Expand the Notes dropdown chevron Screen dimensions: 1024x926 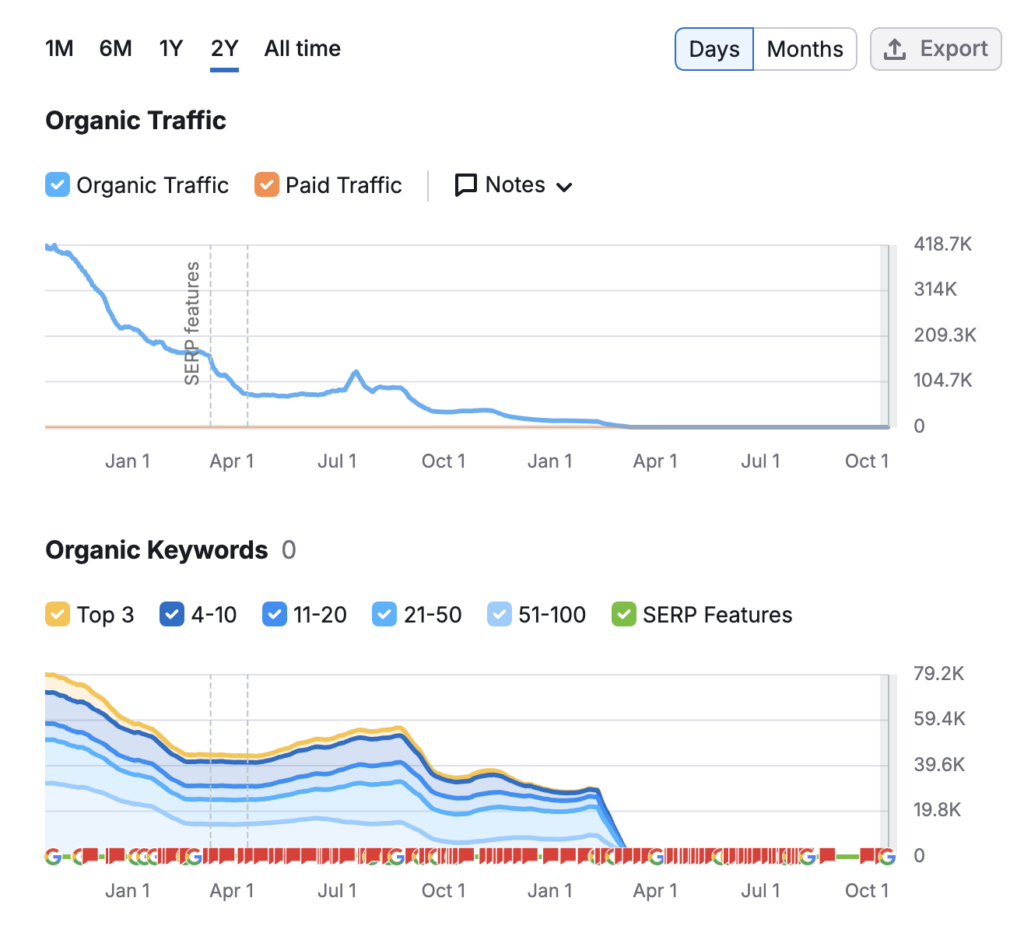[564, 187]
